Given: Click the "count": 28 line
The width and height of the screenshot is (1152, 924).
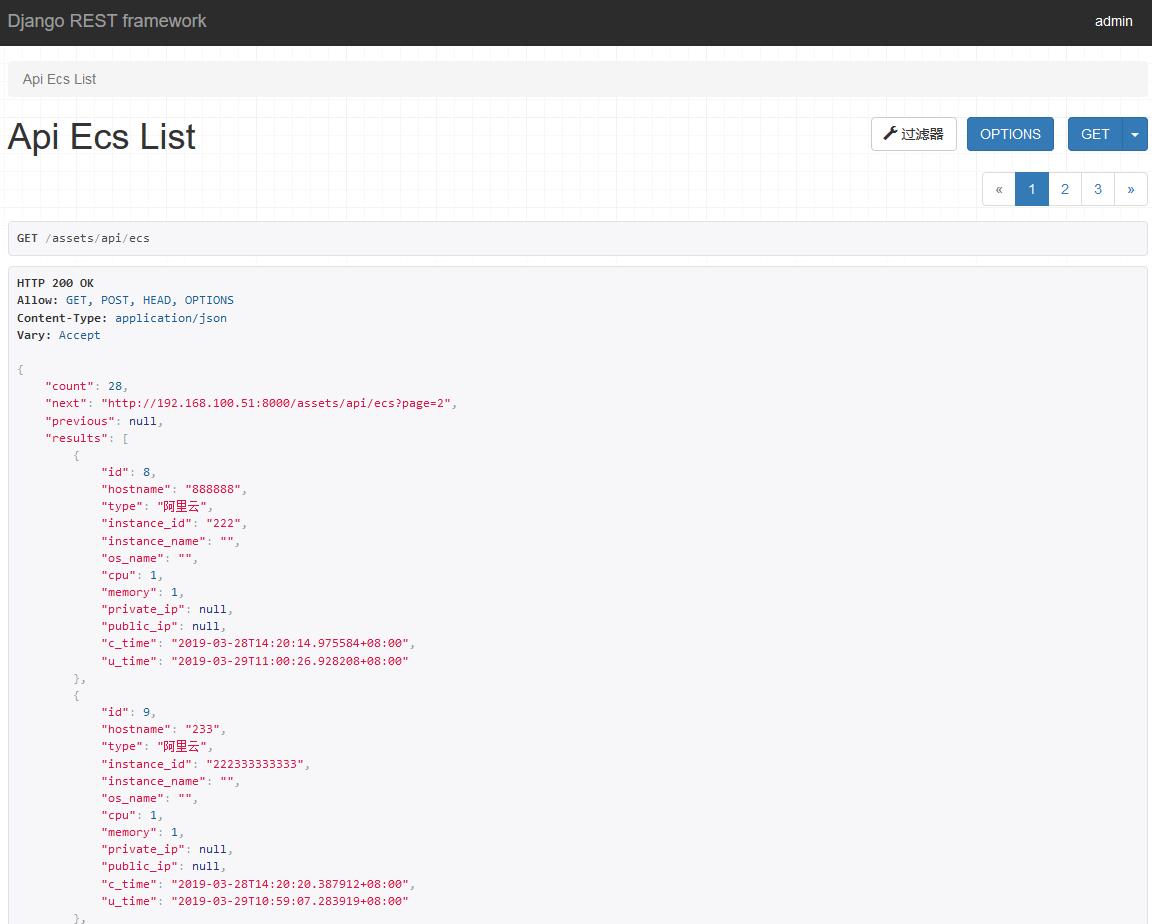Looking at the screenshot, I should (x=86, y=386).
